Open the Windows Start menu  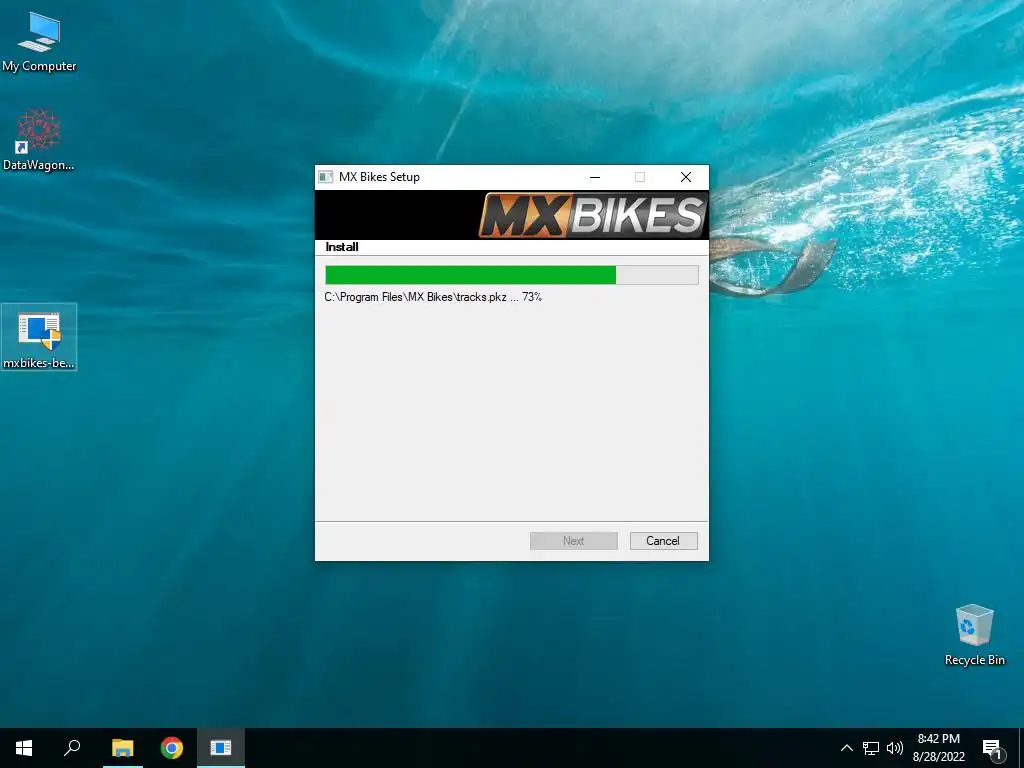[x=24, y=748]
